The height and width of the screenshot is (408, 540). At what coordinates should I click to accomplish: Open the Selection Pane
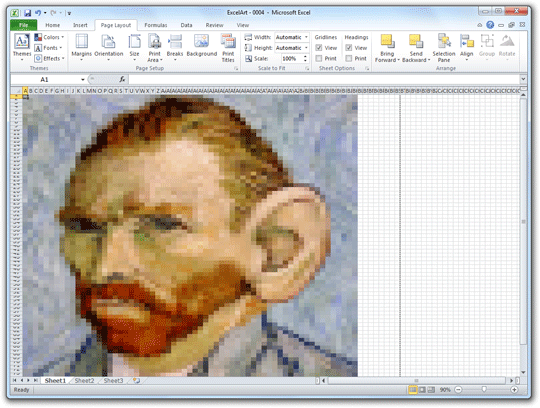point(444,48)
